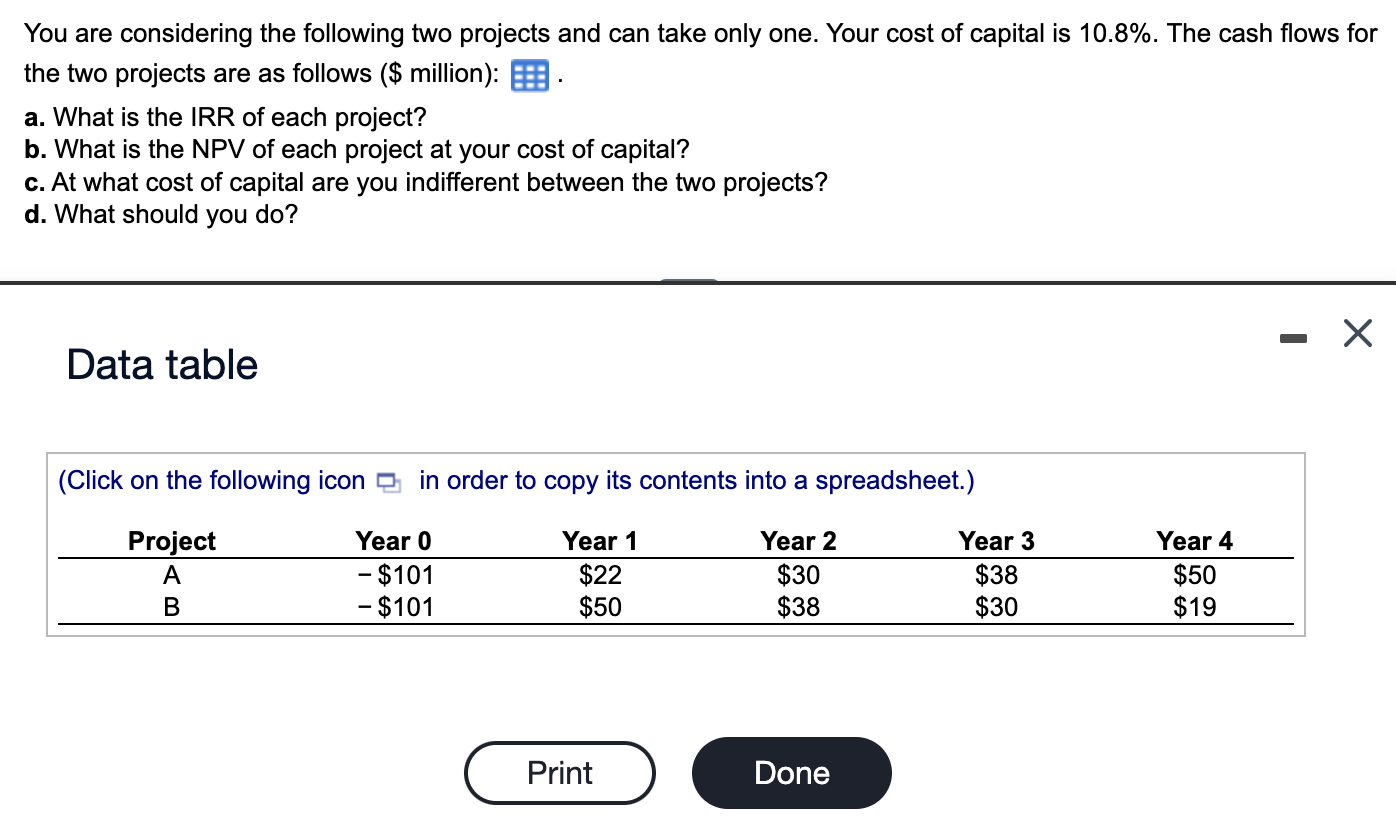
Task: Click the Year 4 column header
Action: (1194, 541)
